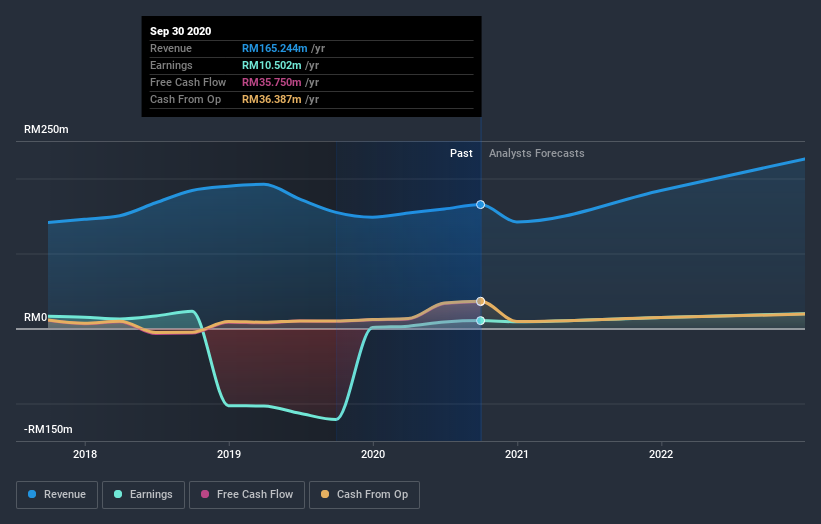Click the RM0 y-axis label

pos(36,317)
